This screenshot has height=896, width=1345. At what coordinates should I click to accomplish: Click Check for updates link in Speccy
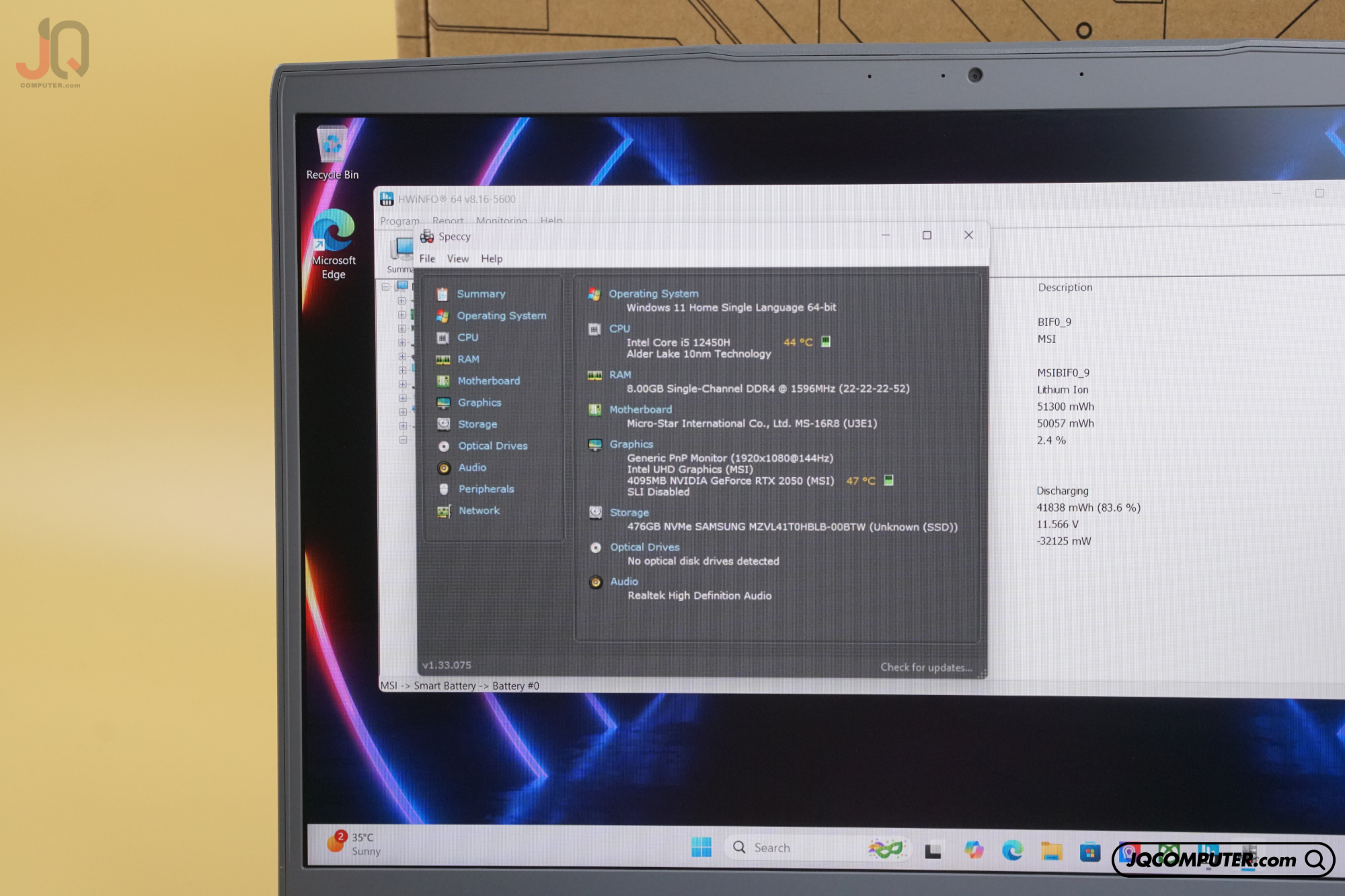tap(926, 667)
